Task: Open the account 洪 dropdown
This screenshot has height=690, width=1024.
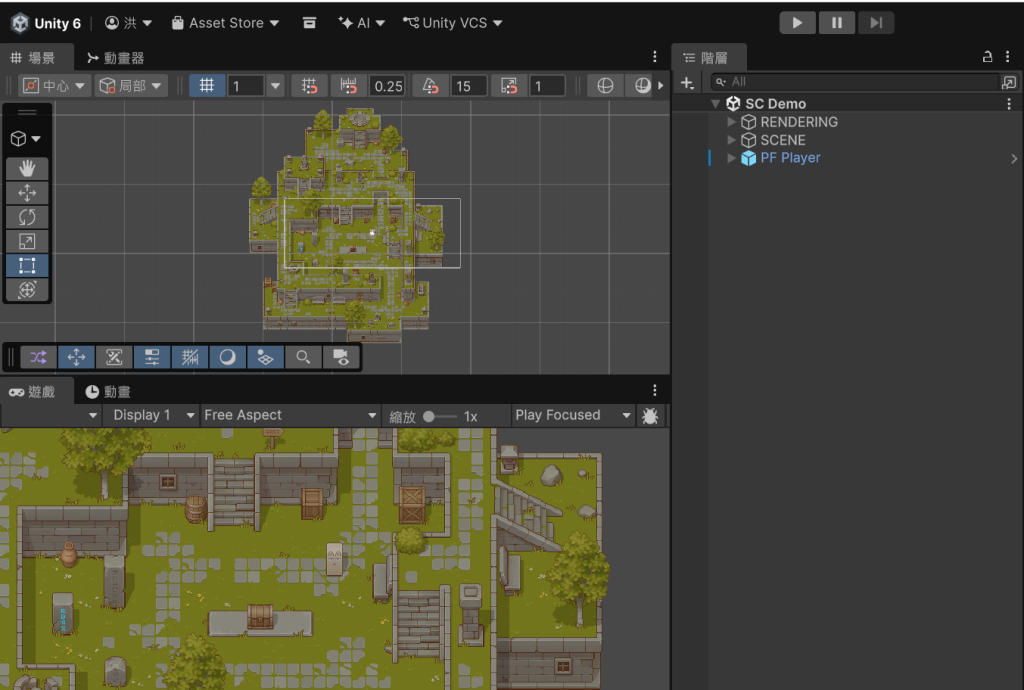Action: [x=128, y=23]
